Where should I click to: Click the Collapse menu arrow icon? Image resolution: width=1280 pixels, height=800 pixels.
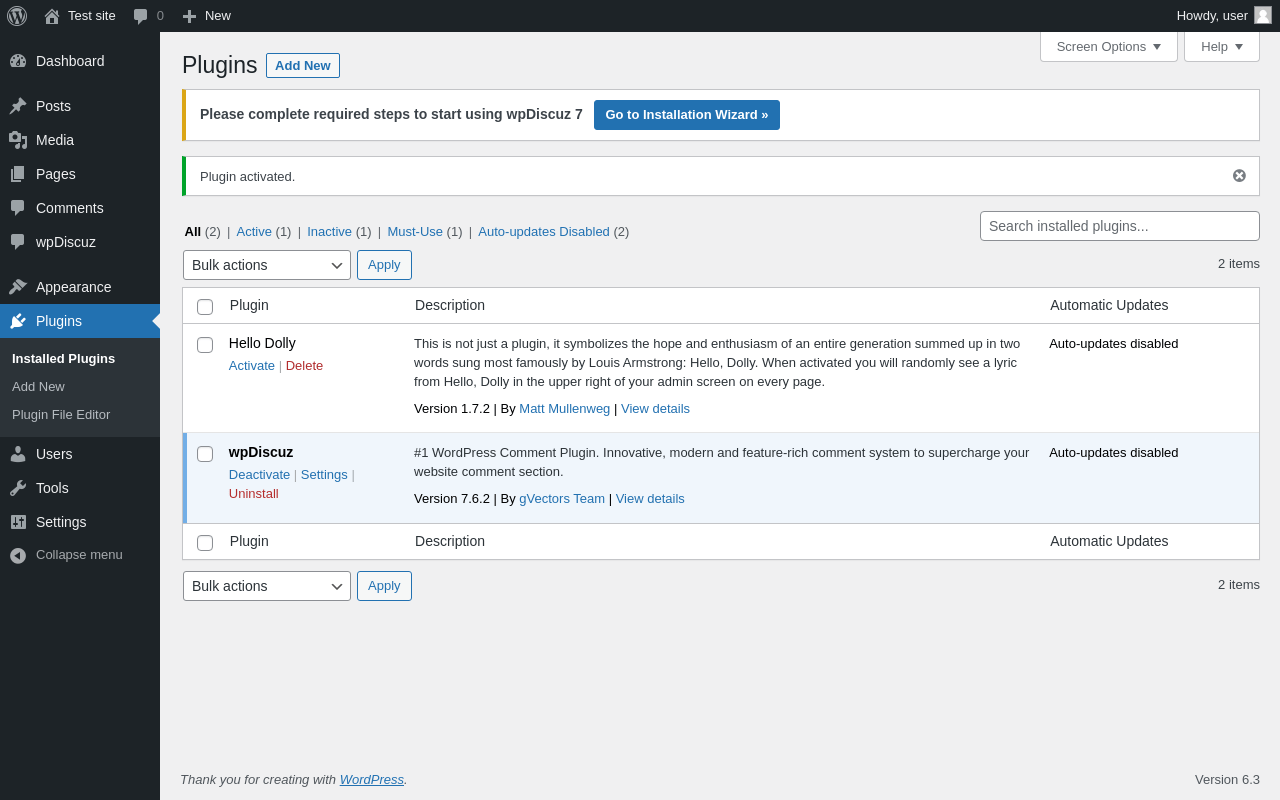(18, 555)
